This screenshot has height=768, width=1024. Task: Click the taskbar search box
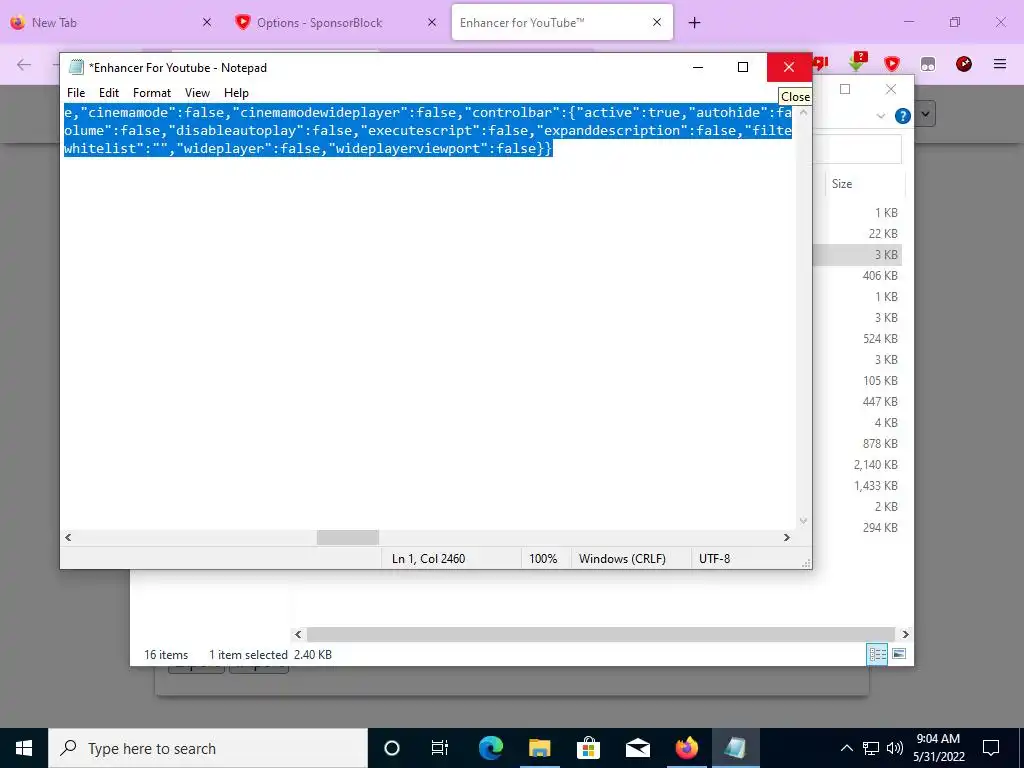point(208,748)
